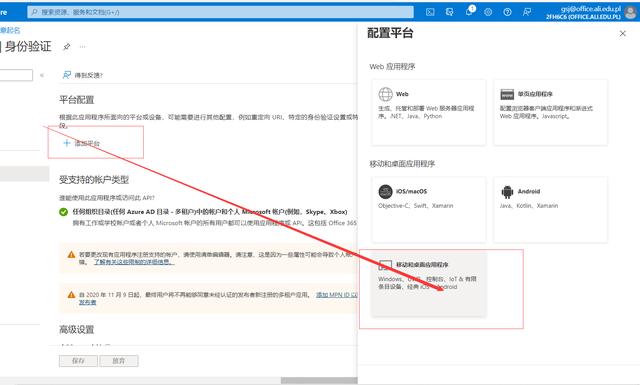Open the help question mark icon
640x385 pixels.
(x=507, y=12)
